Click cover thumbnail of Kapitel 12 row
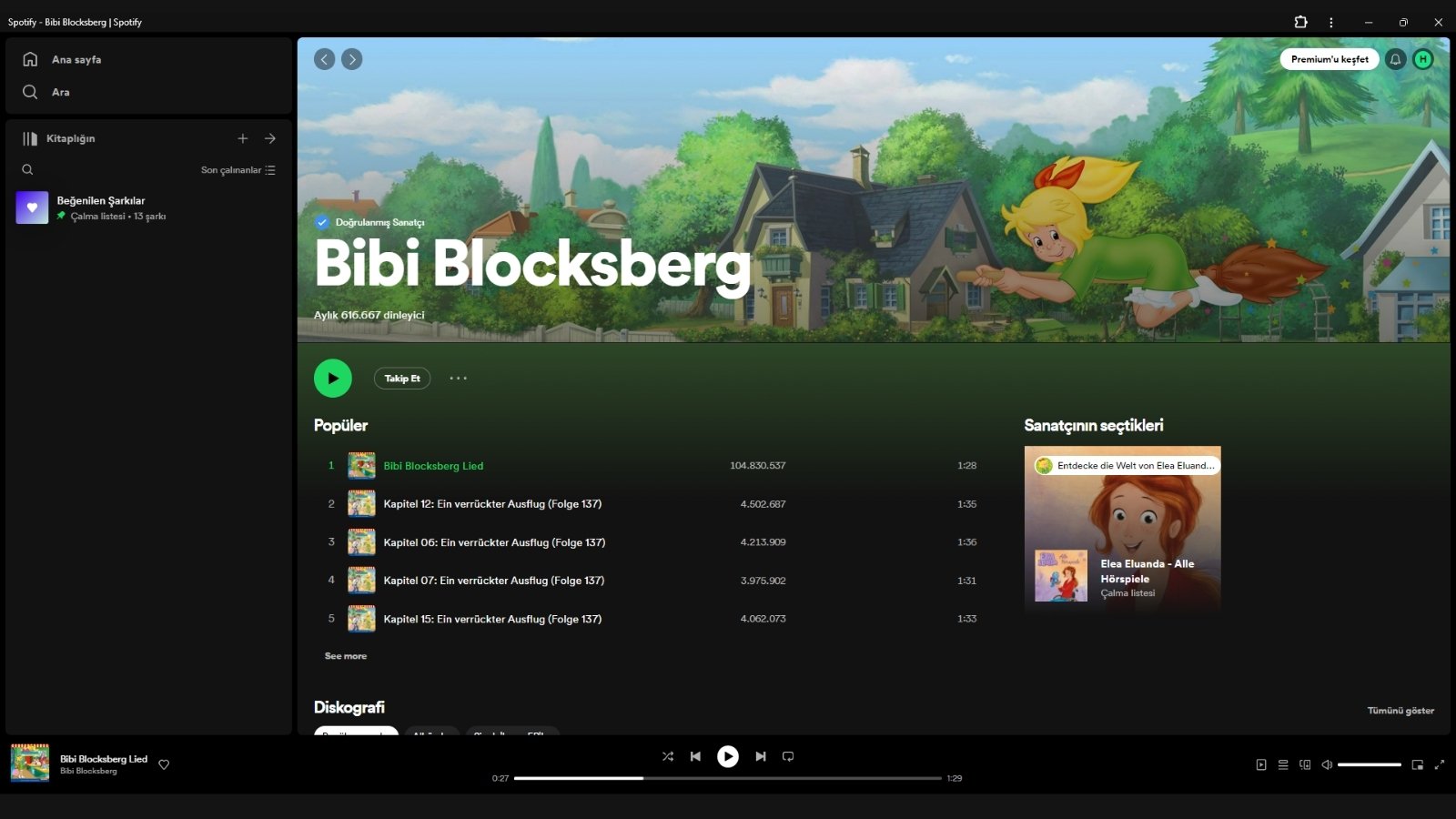This screenshot has width=1456, height=819. [x=361, y=504]
